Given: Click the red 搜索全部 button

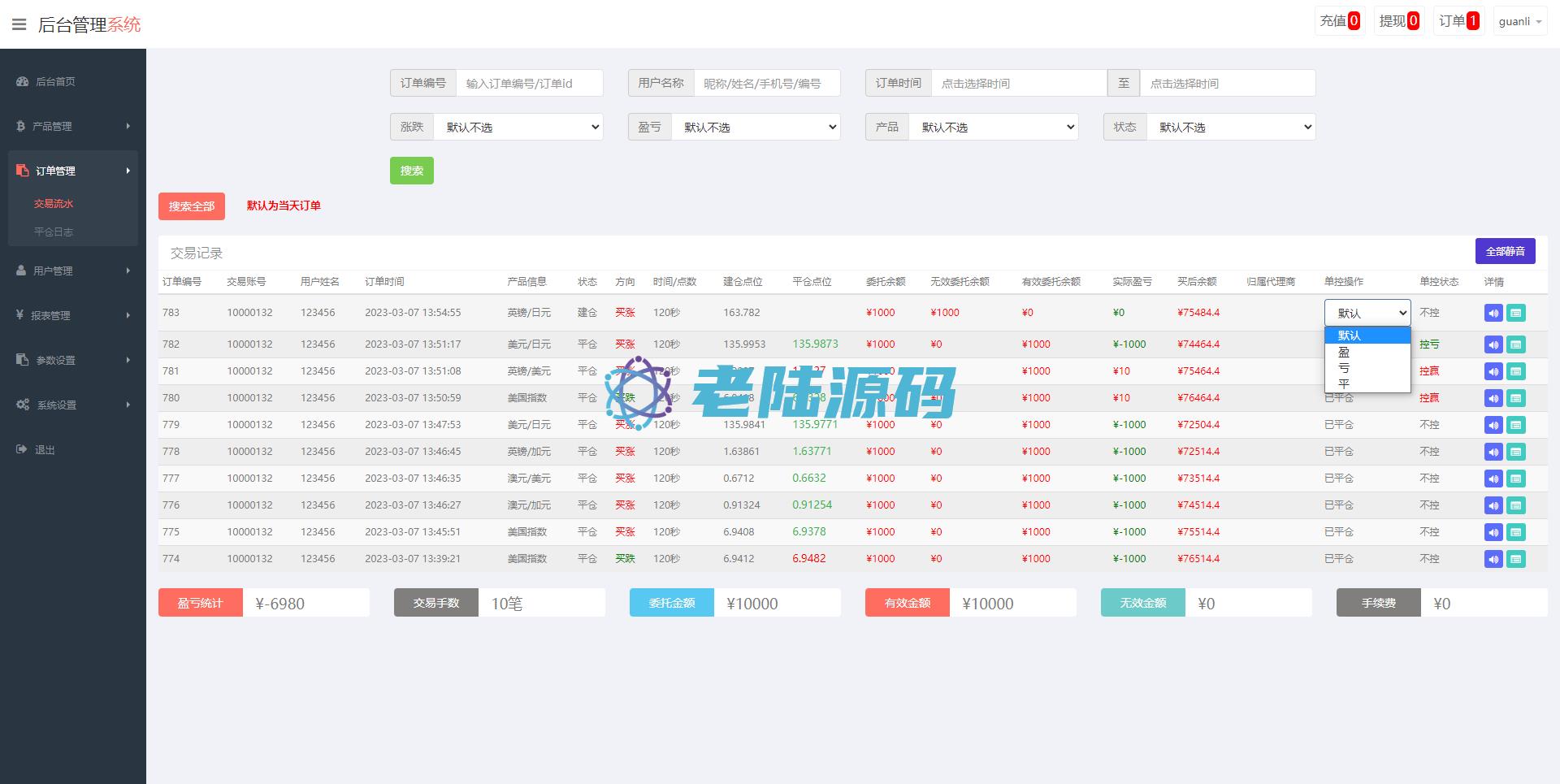Looking at the screenshot, I should click(x=192, y=206).
